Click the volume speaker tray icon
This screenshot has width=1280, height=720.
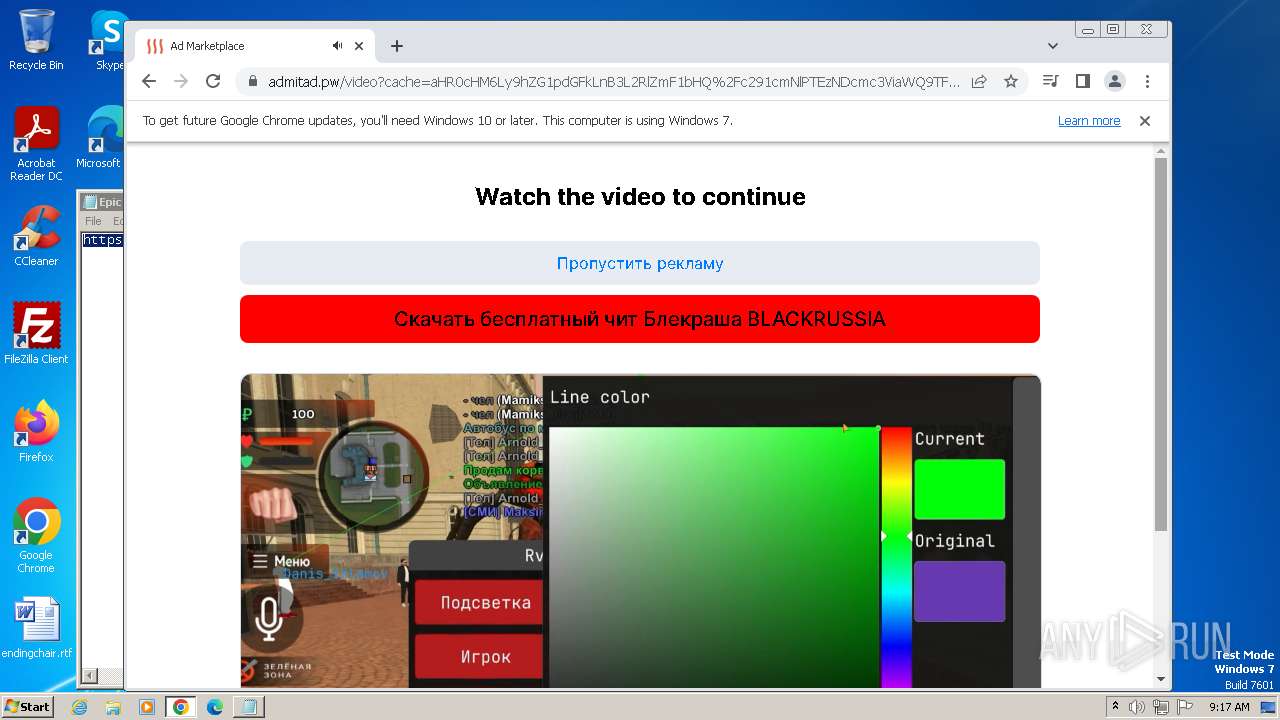1137,707
